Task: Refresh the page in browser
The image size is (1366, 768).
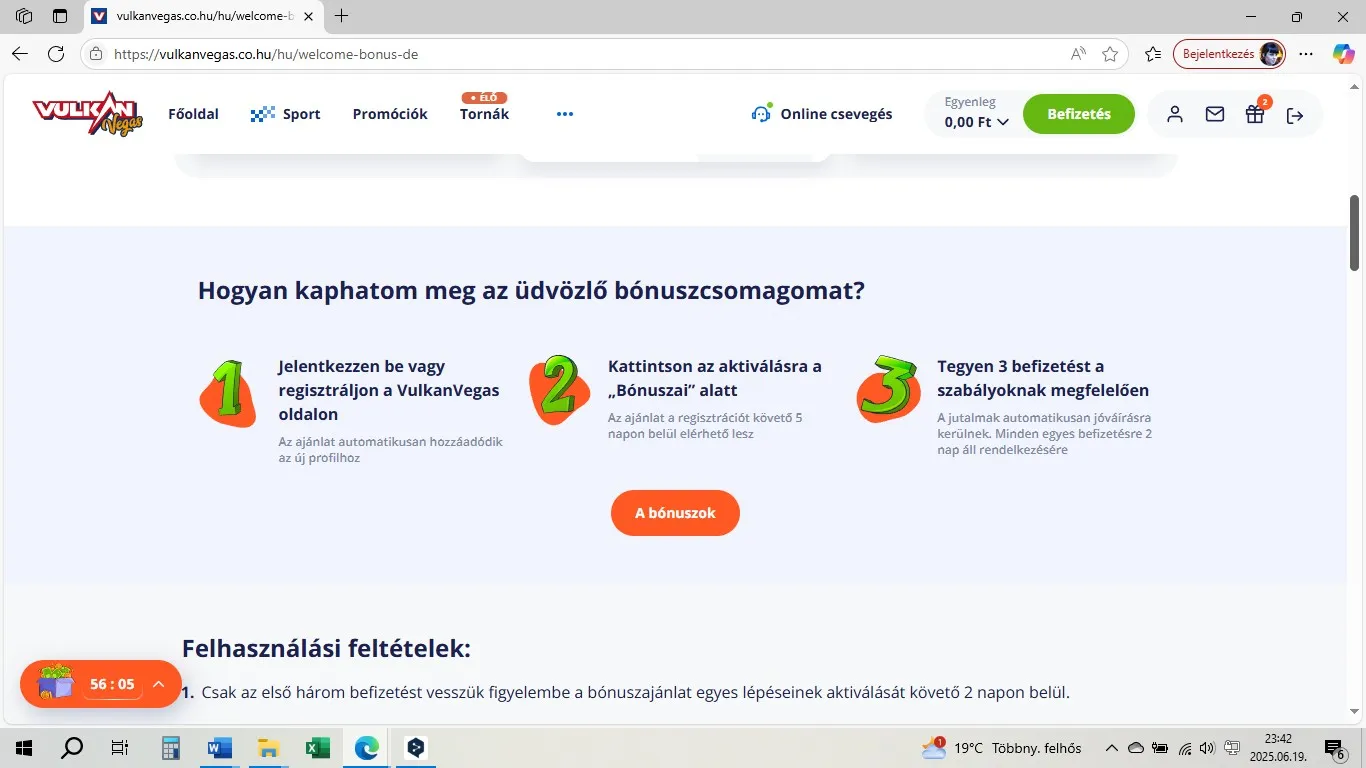Action: click(x=56, y=54)
